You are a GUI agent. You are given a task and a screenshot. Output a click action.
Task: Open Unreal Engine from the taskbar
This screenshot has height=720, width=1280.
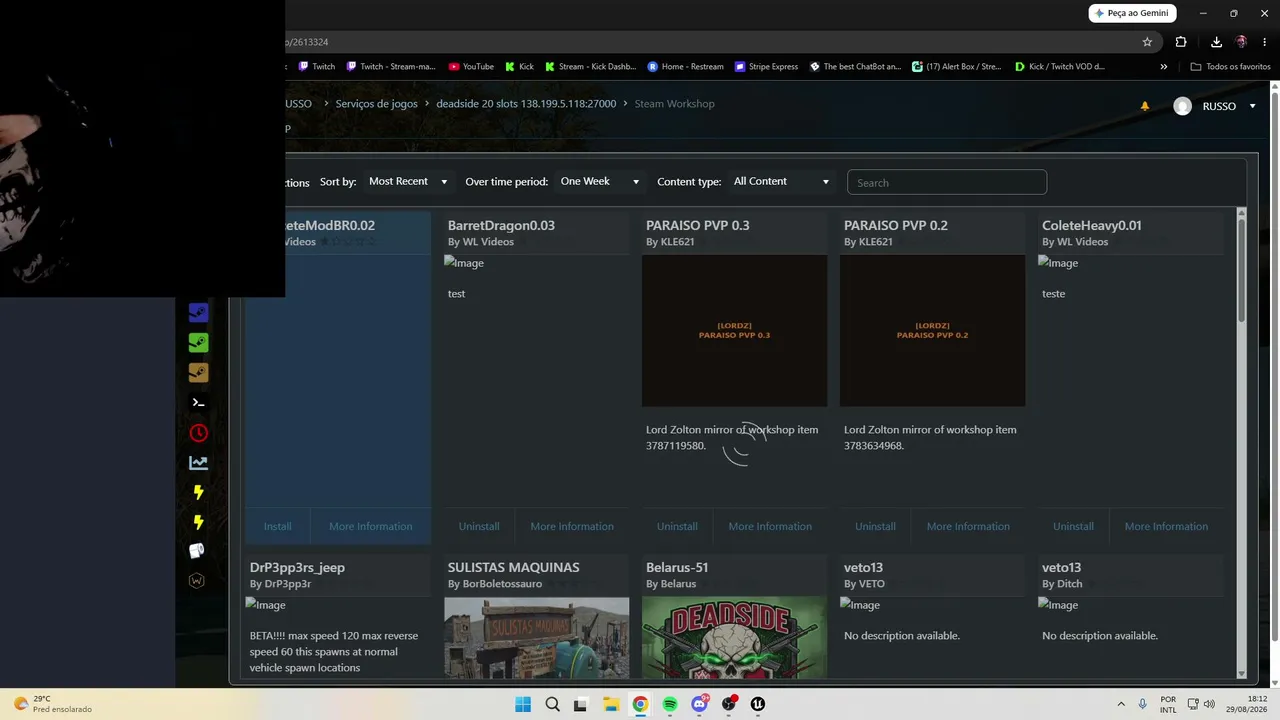point(758,704)
